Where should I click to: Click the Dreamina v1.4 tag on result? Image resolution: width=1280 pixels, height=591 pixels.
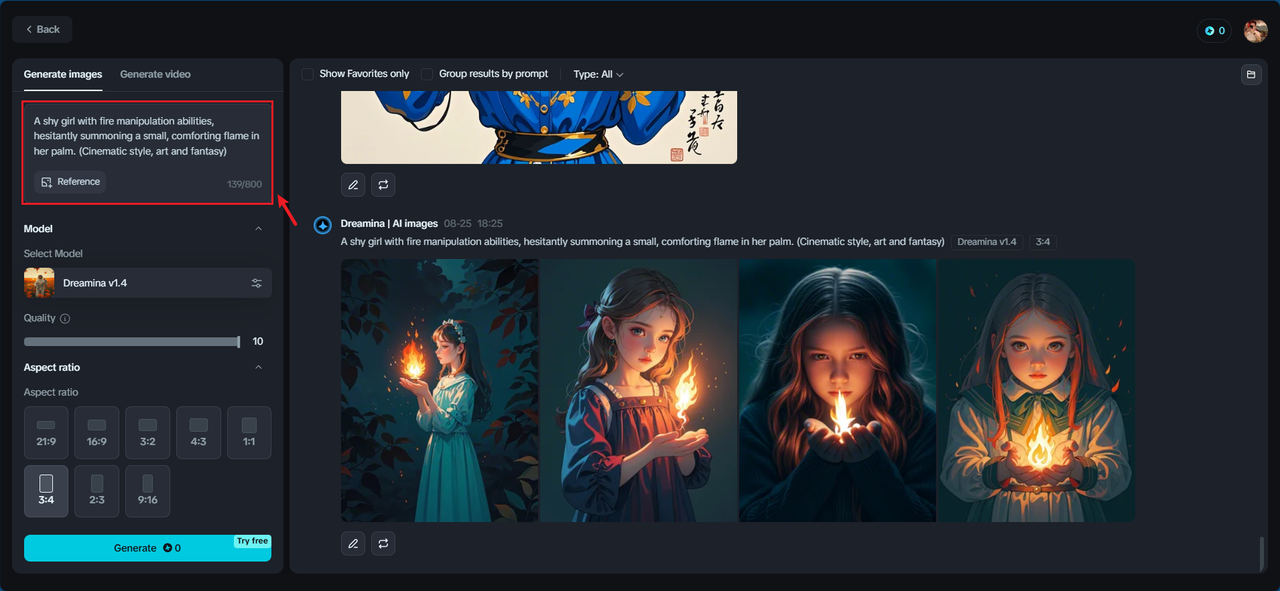pyautogui.click(x=986, y=242)
